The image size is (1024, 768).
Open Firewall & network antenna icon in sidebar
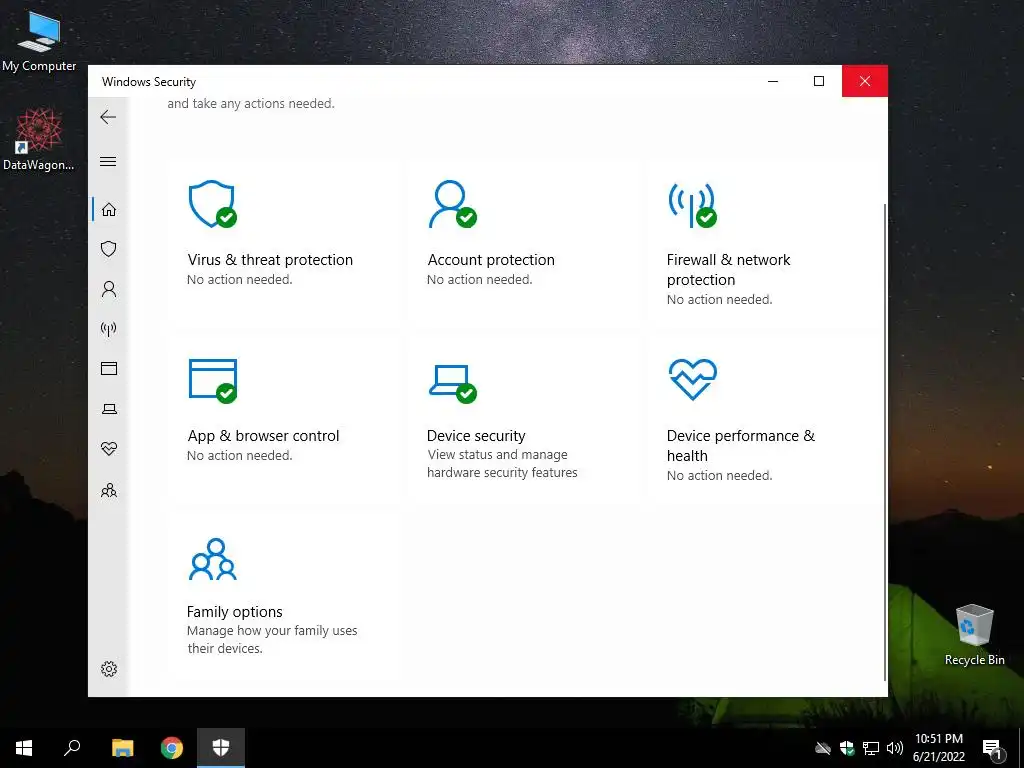[x=109, y=328]
